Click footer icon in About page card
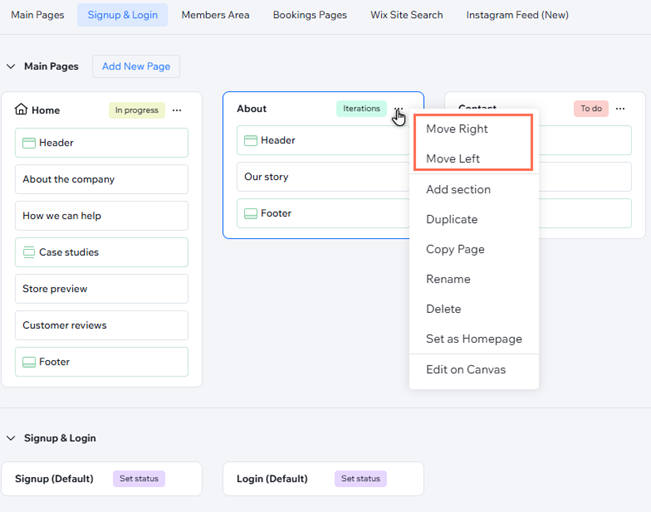 [250, 213]
